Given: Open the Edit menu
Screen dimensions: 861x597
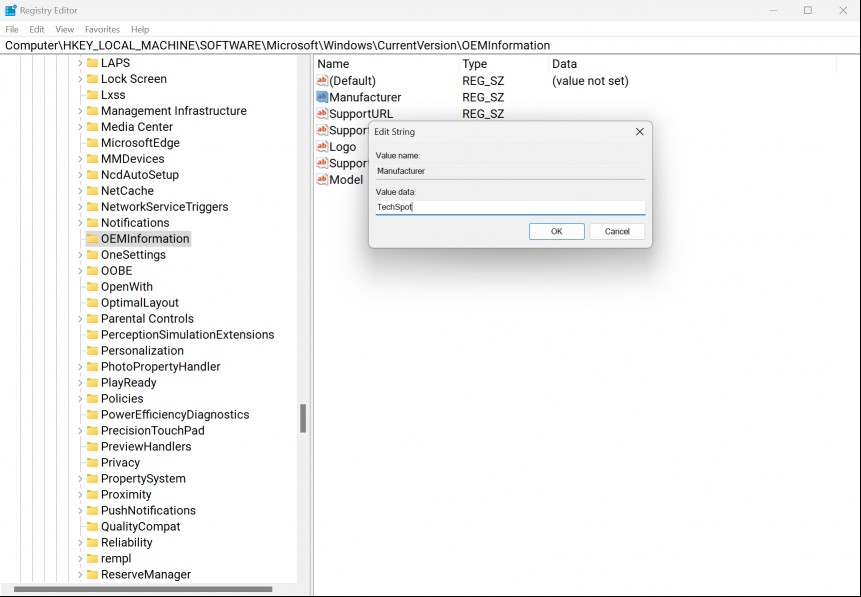Looking at the screenshot, I should 37,29.
